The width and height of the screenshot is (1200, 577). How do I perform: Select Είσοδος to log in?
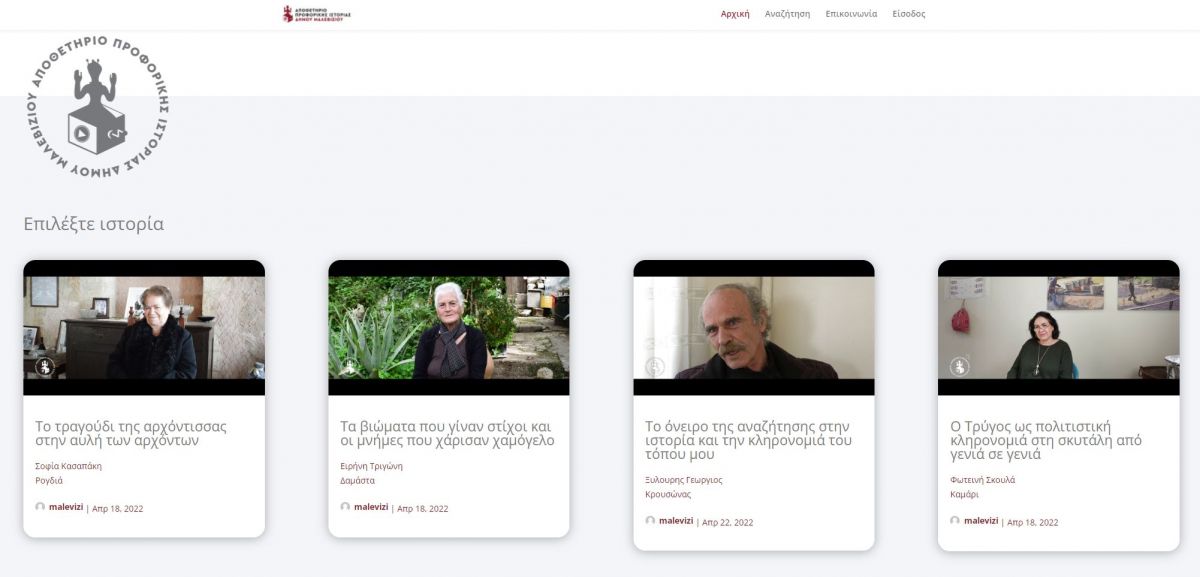[909, 14]
